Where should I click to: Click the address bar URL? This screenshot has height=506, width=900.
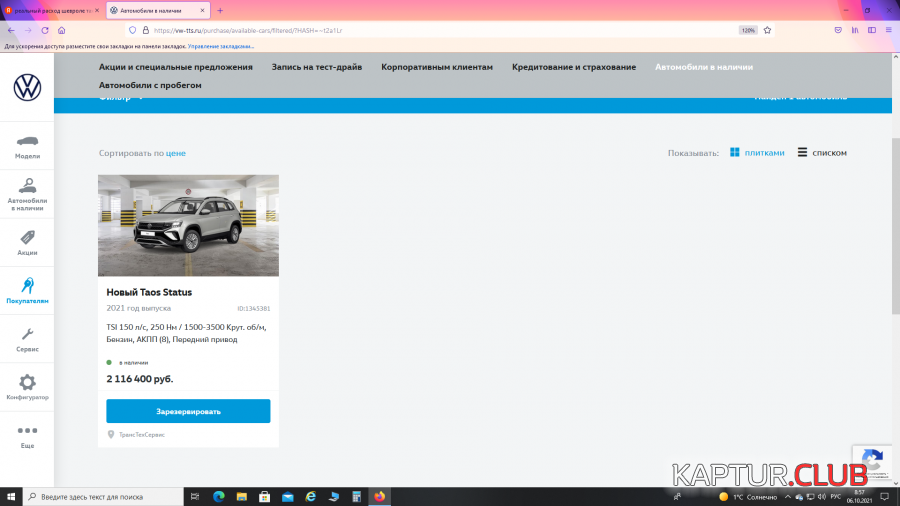pos(248,30)
